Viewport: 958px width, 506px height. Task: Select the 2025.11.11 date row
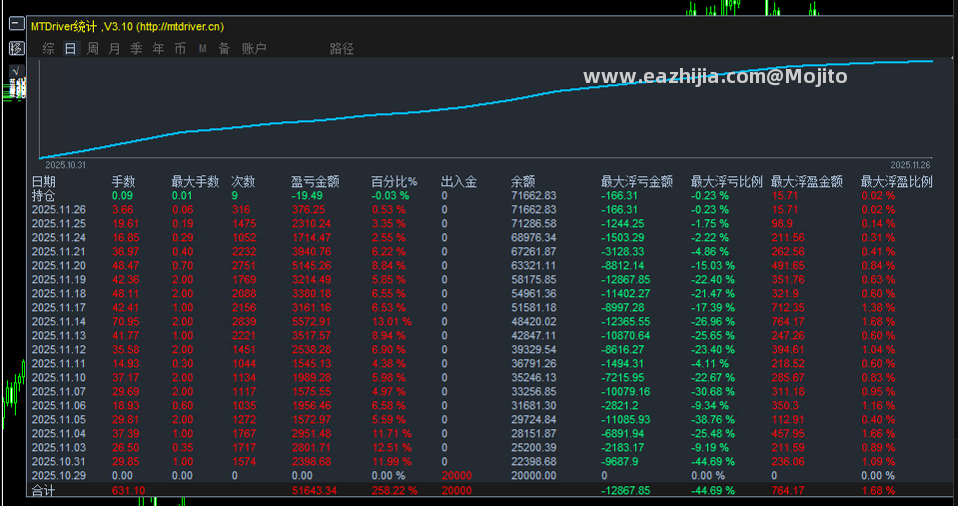[x=59, y=364]
